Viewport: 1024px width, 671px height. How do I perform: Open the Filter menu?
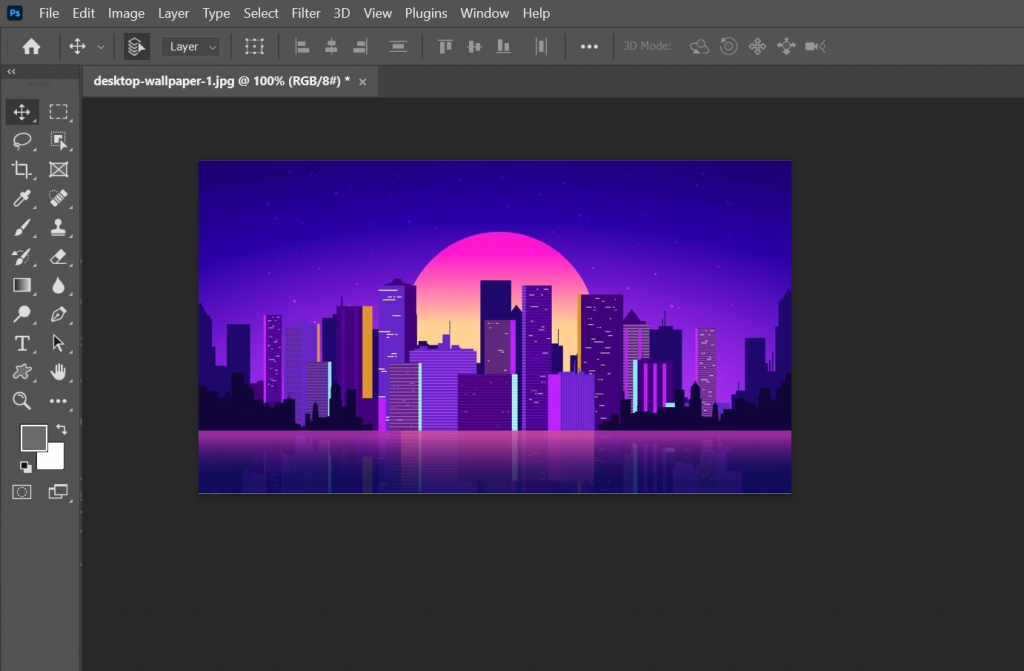(x=306, y=13)
